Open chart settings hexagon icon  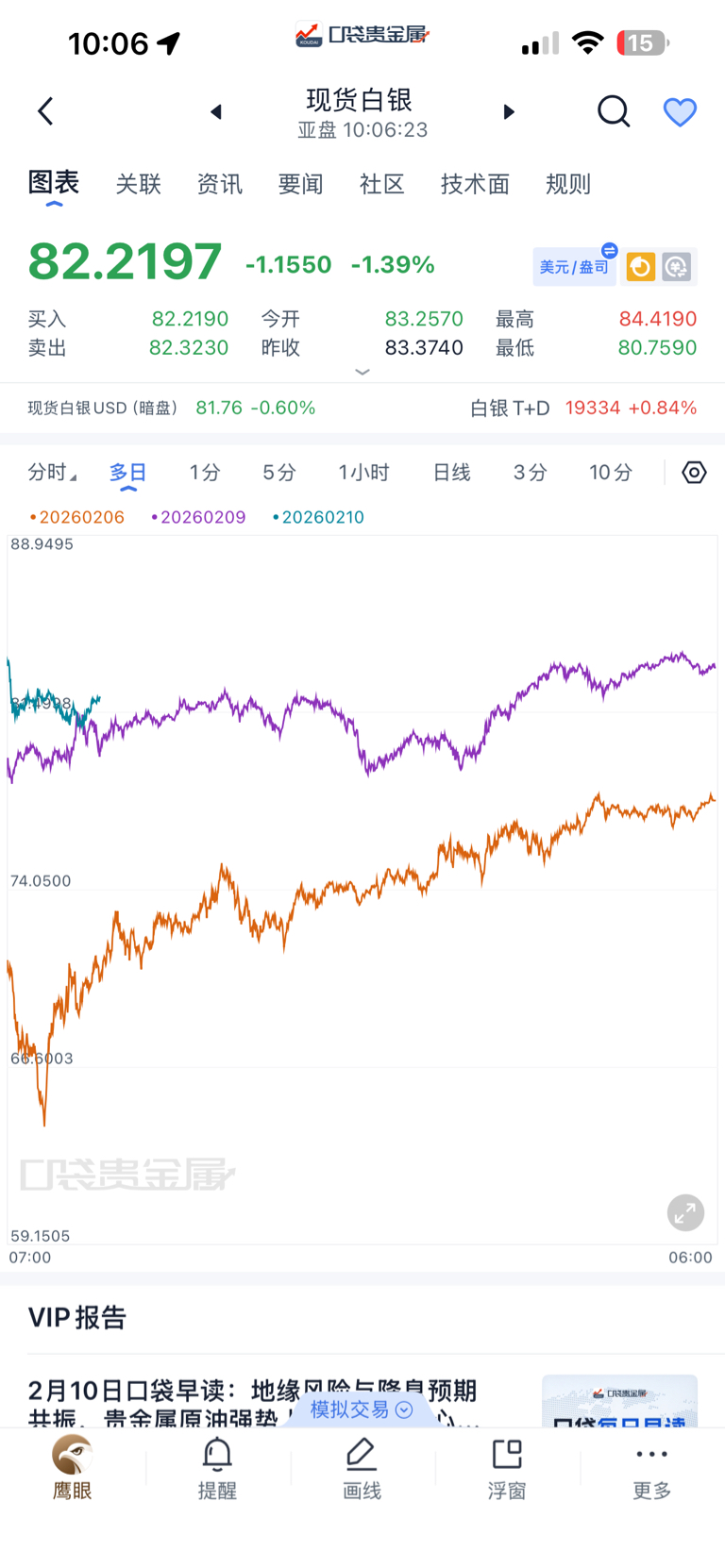click(694, 473)
